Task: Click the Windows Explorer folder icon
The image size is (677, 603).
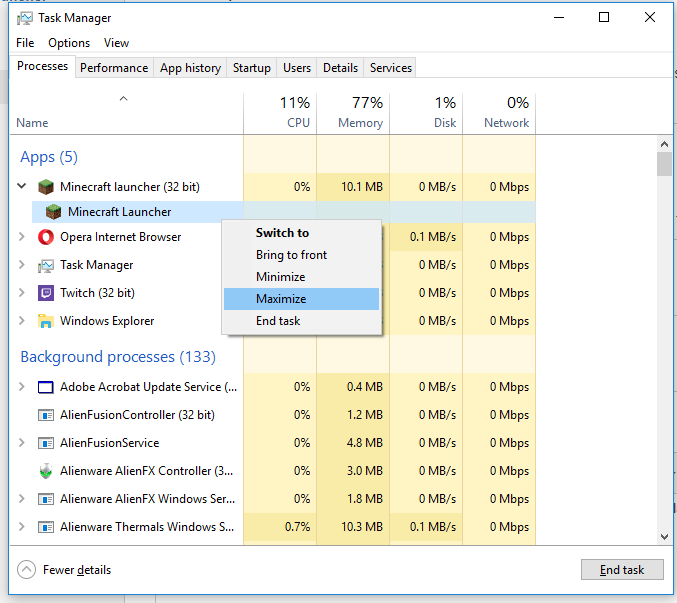Action: tap(46, 321)
